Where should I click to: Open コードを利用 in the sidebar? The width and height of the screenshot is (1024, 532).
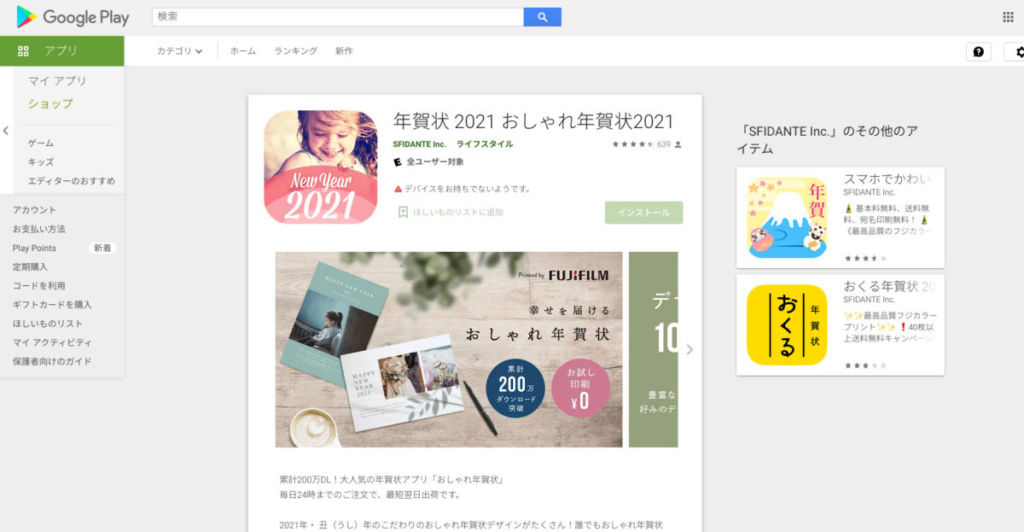(39, 286)
